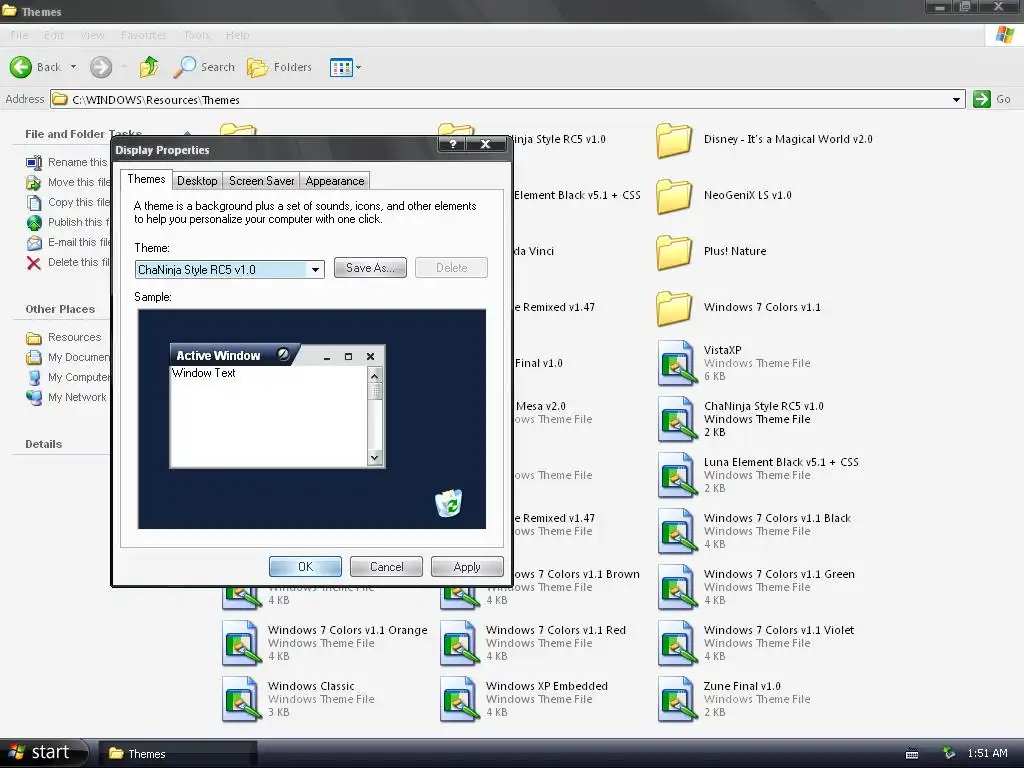Click the Apply button
Viewport: 1024px width, 768px height.
click(467, 567)
